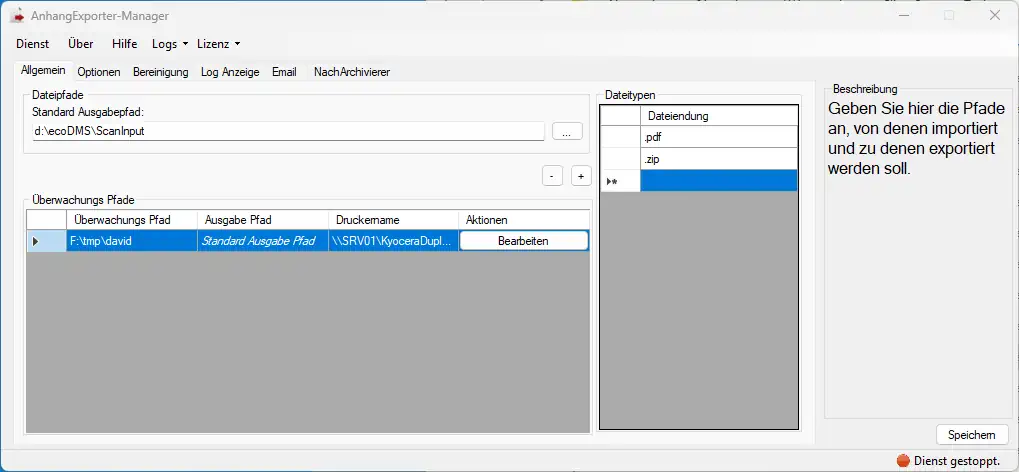1019x472 pixels.
Task: Switch to the Optionen tab
Action: [99, 72]
